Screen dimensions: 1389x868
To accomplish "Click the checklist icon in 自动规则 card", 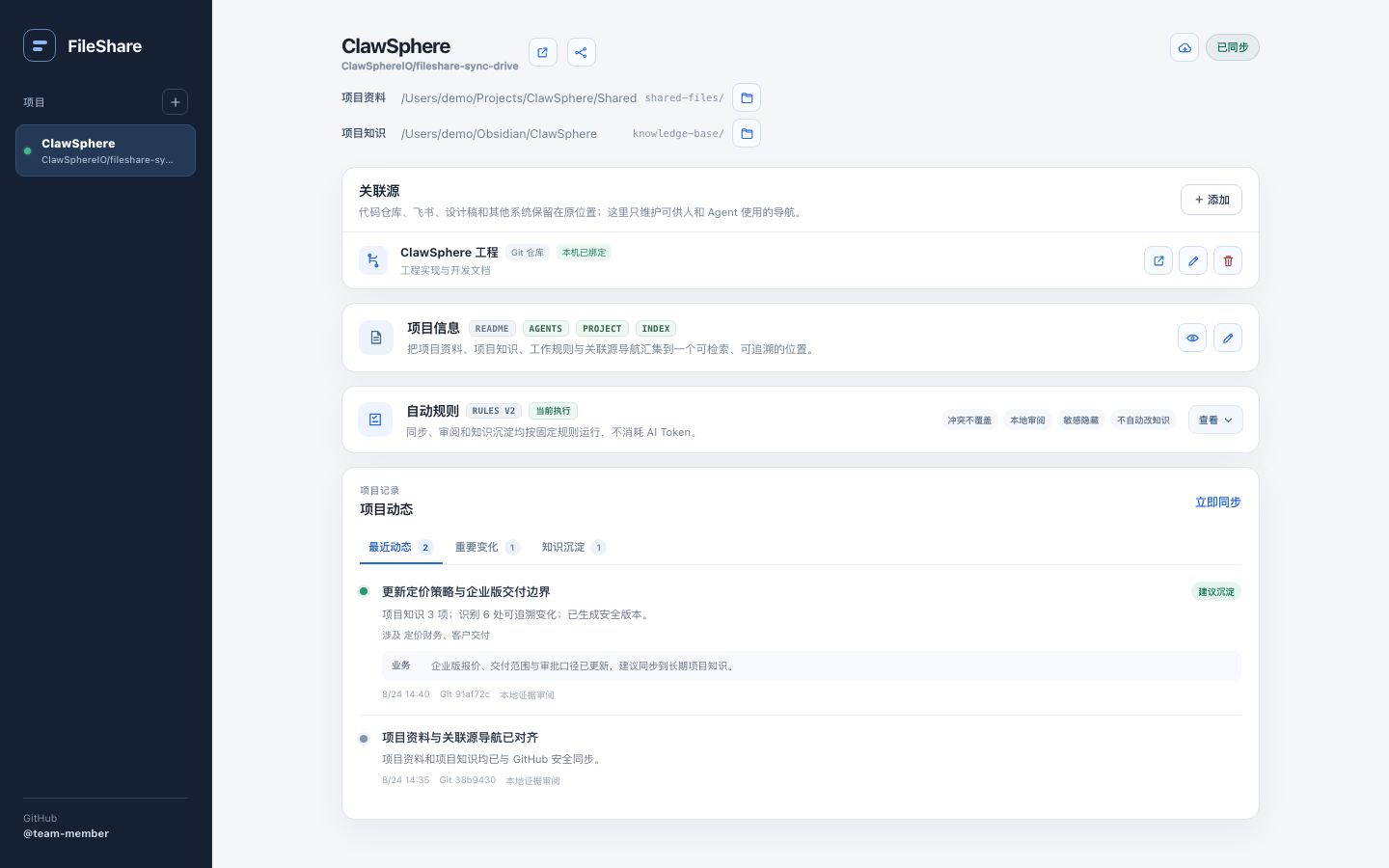I will click(375, 420).
